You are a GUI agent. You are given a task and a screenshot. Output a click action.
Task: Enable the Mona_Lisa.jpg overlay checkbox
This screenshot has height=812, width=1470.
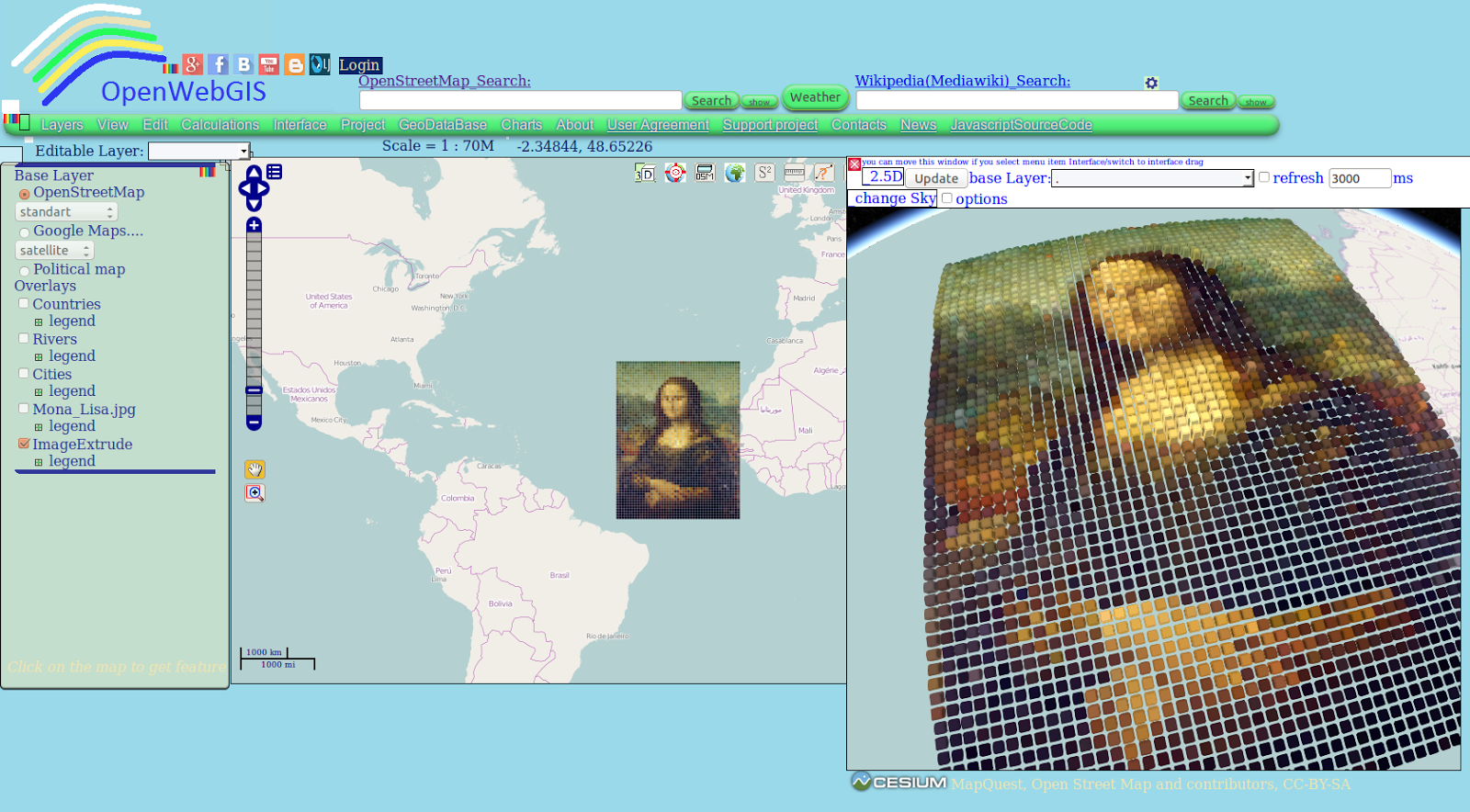pos(24,408)
